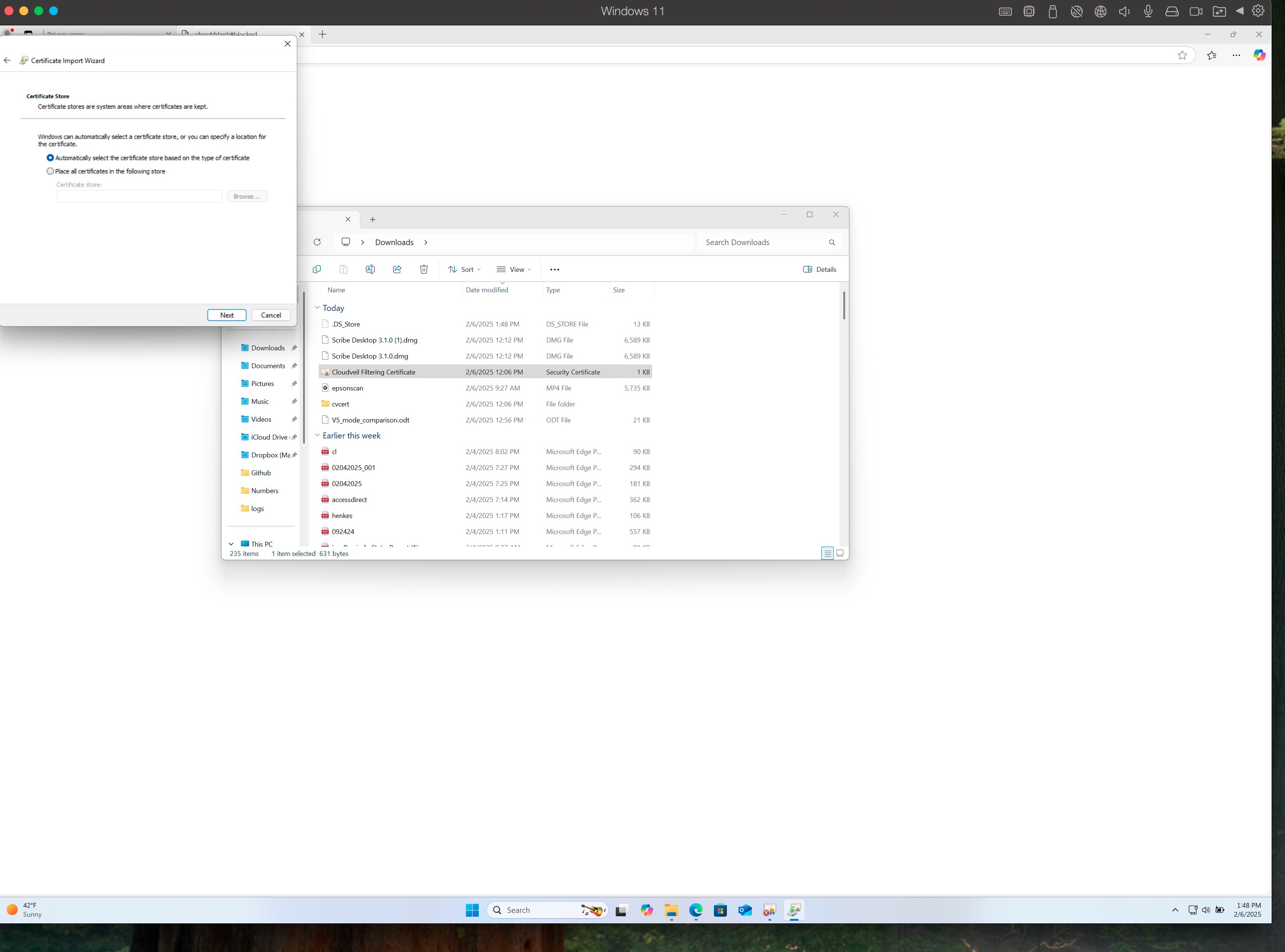Open Microsoft Store from the taskbar
The width and height of the screenshot is (1285, 952).
(x=720, y=910)
